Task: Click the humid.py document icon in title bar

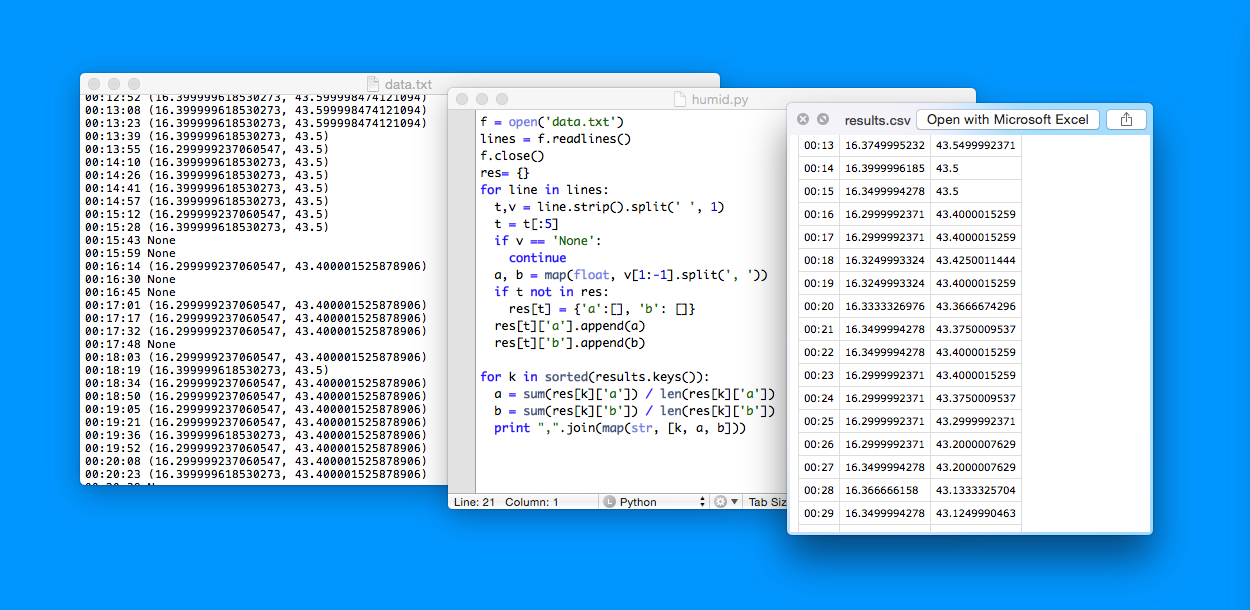Action: 681,99
